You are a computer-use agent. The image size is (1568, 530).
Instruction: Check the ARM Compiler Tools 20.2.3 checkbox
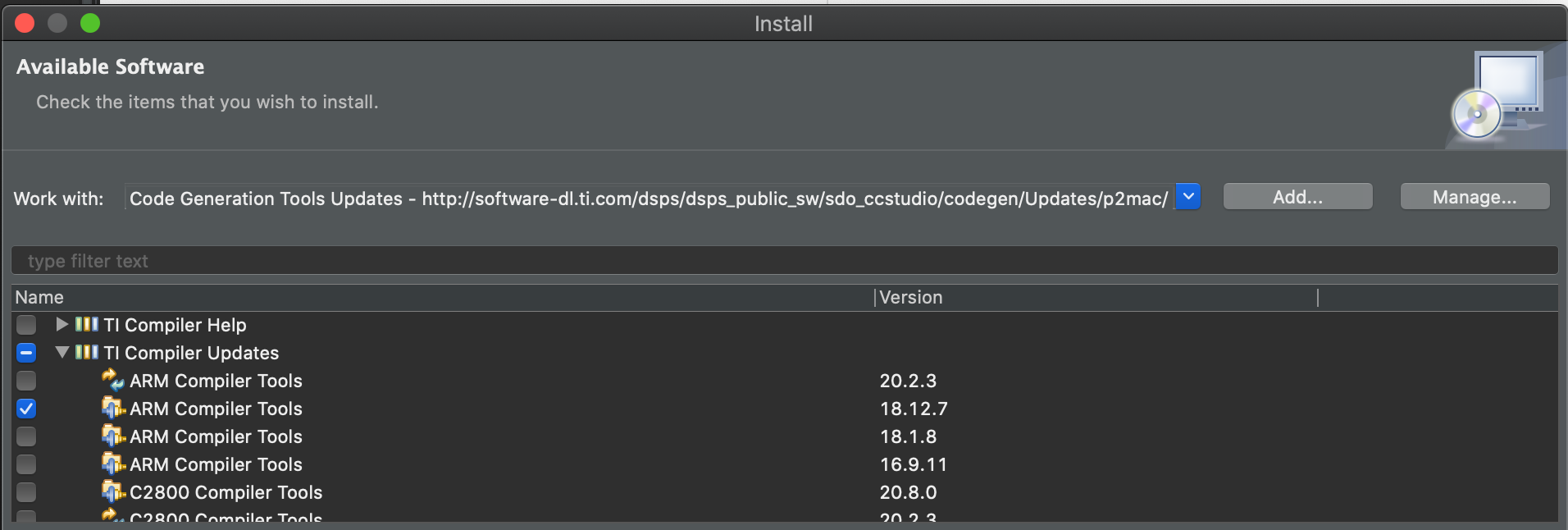(26, 381)
